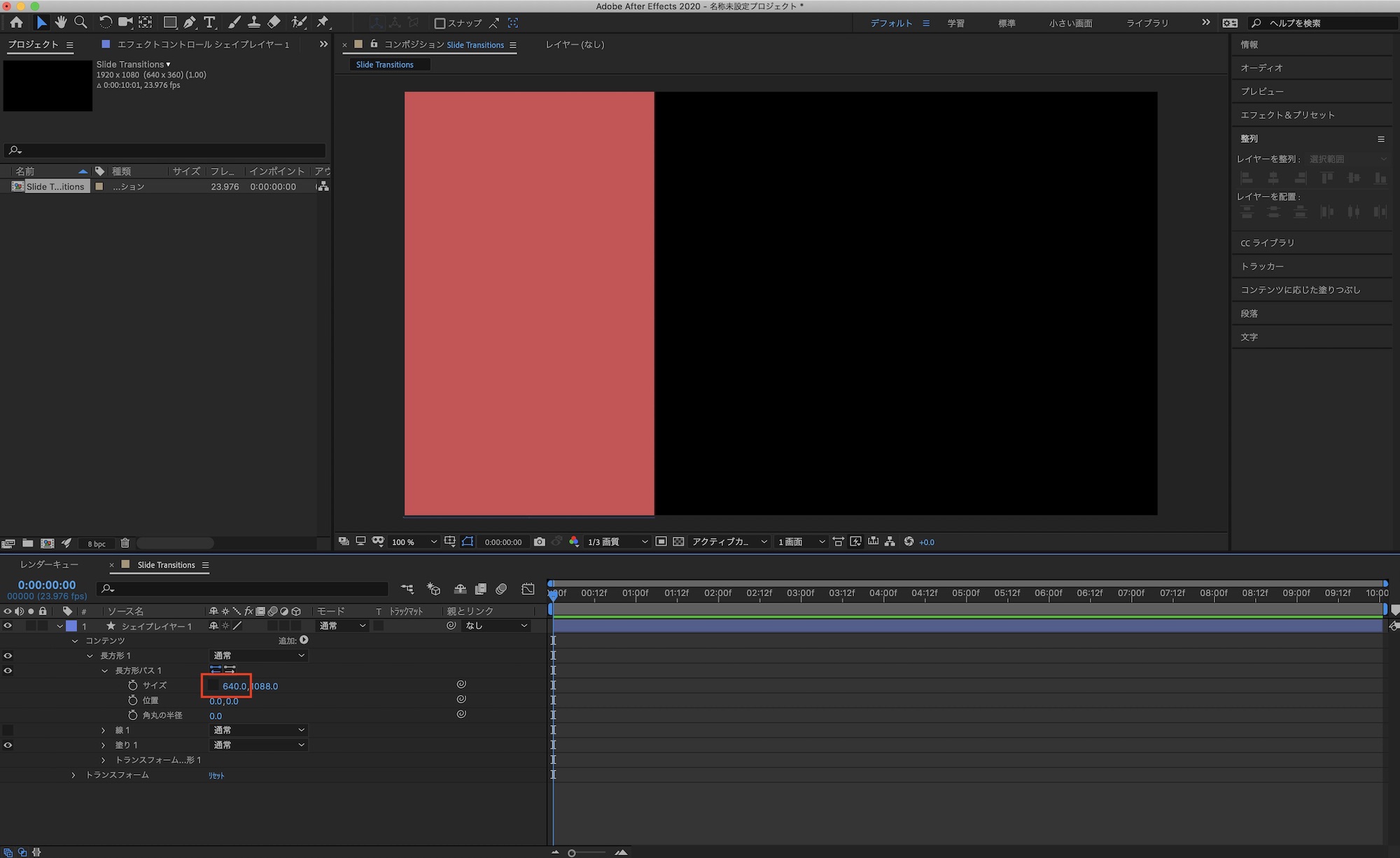Enable the スナップ checkbox
Image resolution: width=1400 pixels, height=858 pixels.
tap(440, 23)
